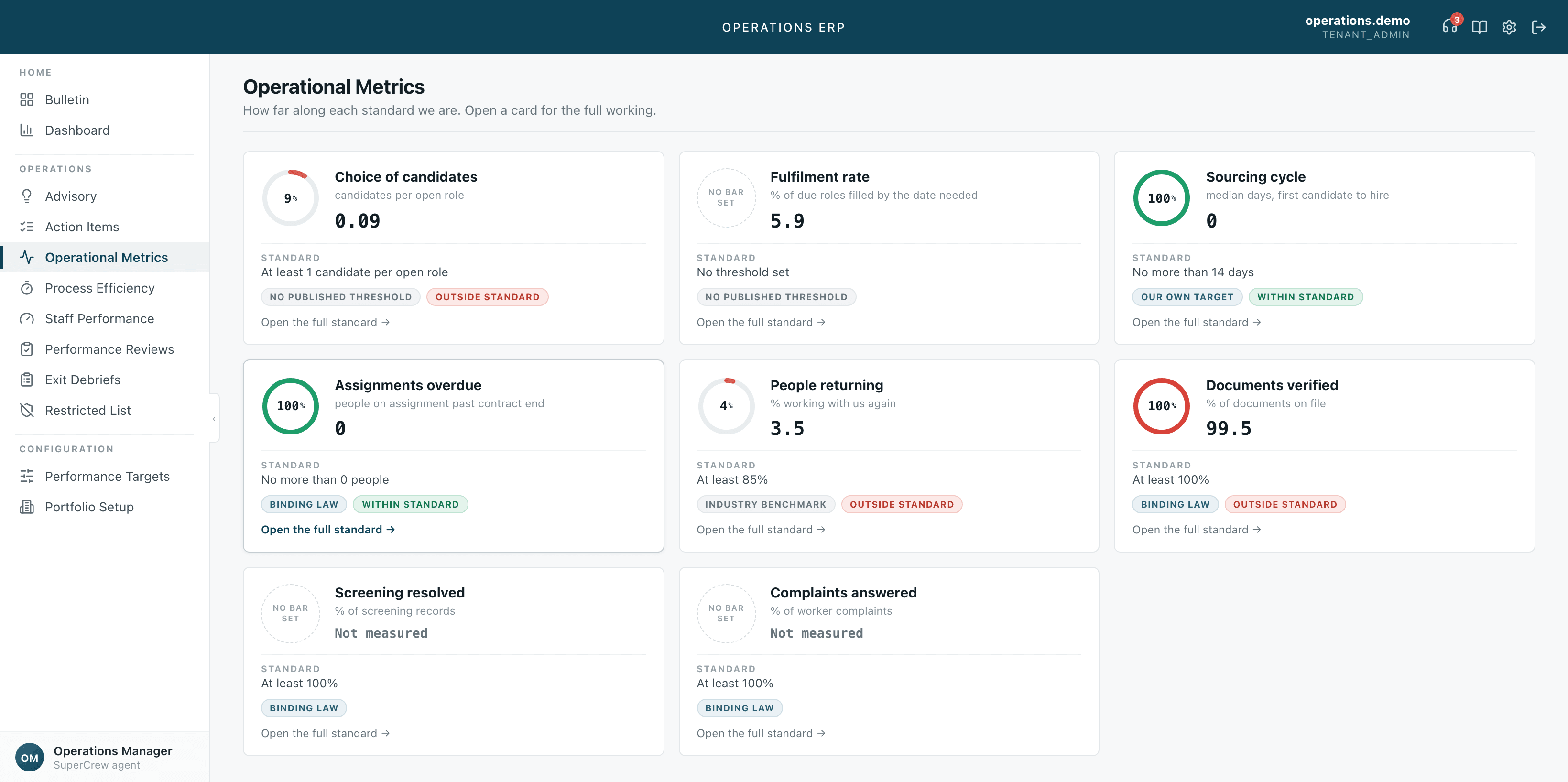Open full standard for Documents verified
1568x782 pixels.
point(1197,530)
